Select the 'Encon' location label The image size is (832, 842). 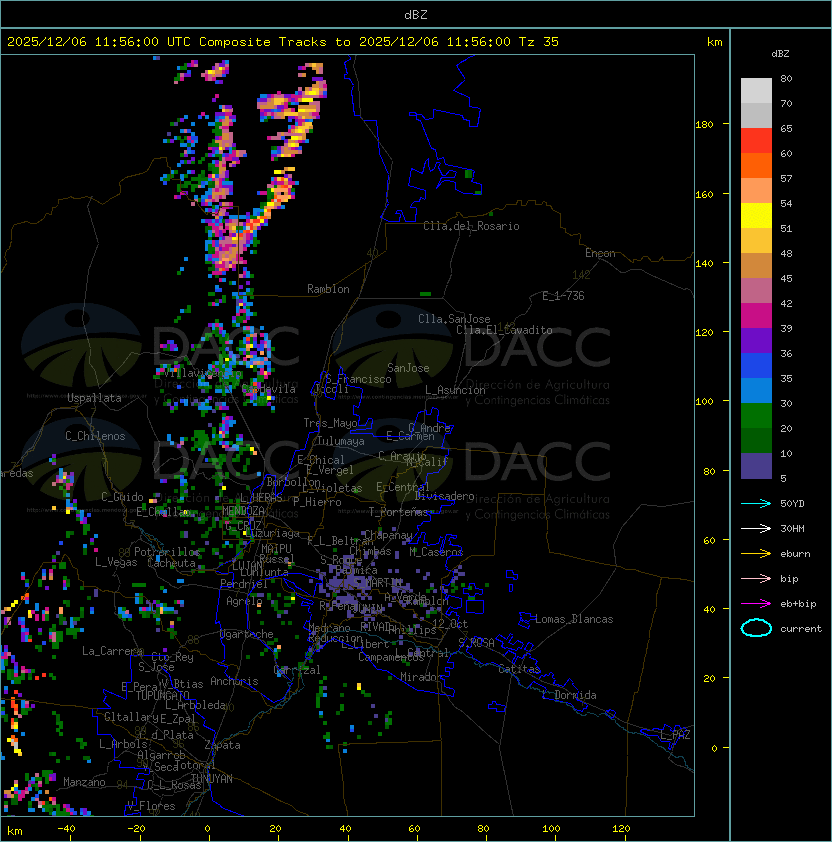[x=600, y=253]
